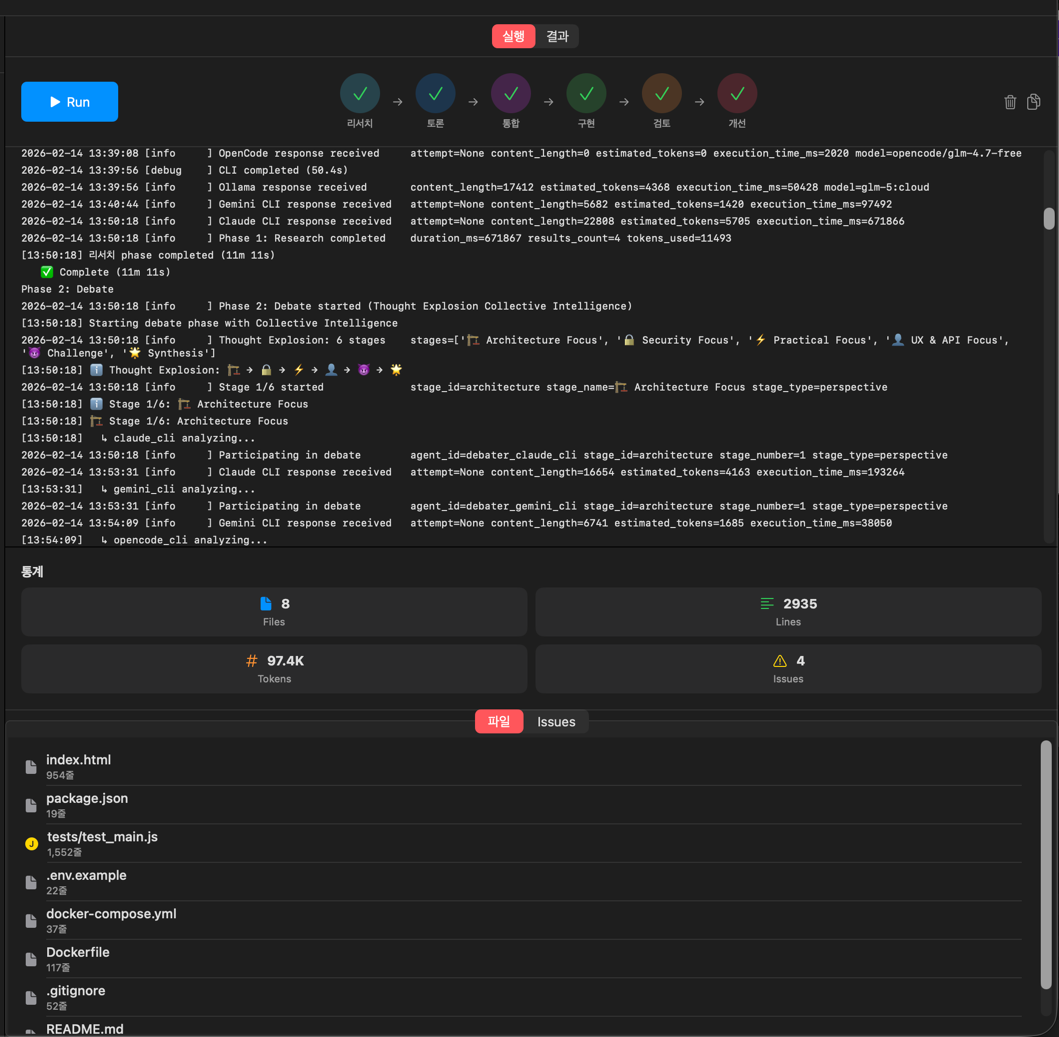The image size is (1059, 1037).
Task: Copy log output with clipboard icon
Action: click(1034, 102)
